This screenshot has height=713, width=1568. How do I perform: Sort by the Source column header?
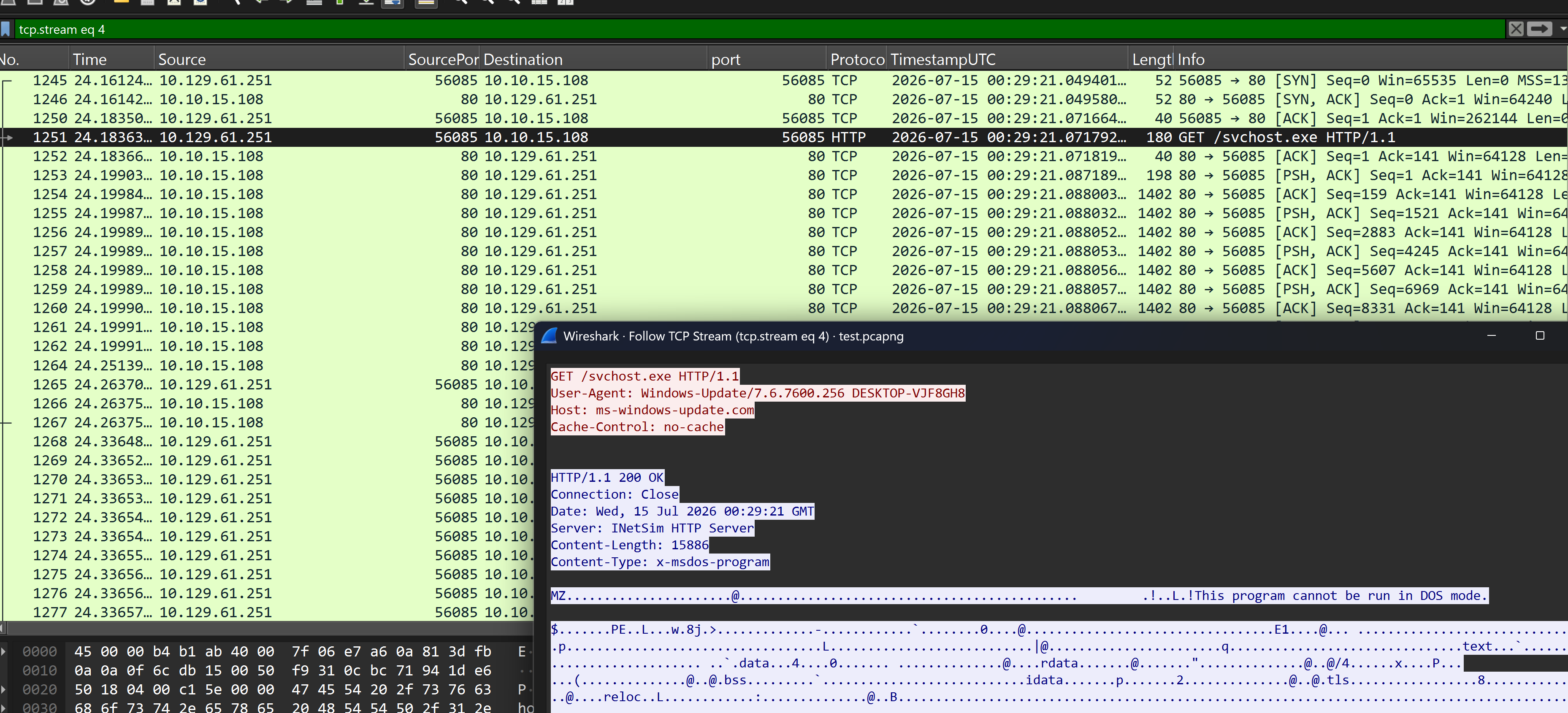(279, 59)
